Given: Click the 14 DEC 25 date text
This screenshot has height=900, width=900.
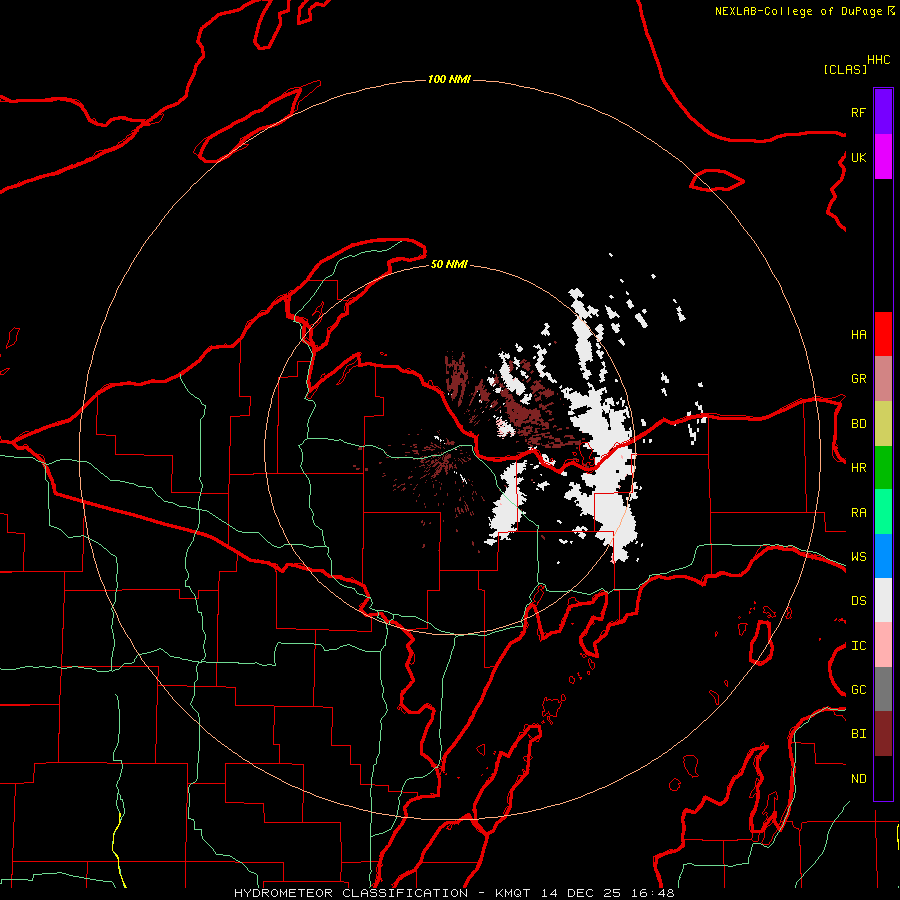Looking at the screenshot, I should click(581, 893).
